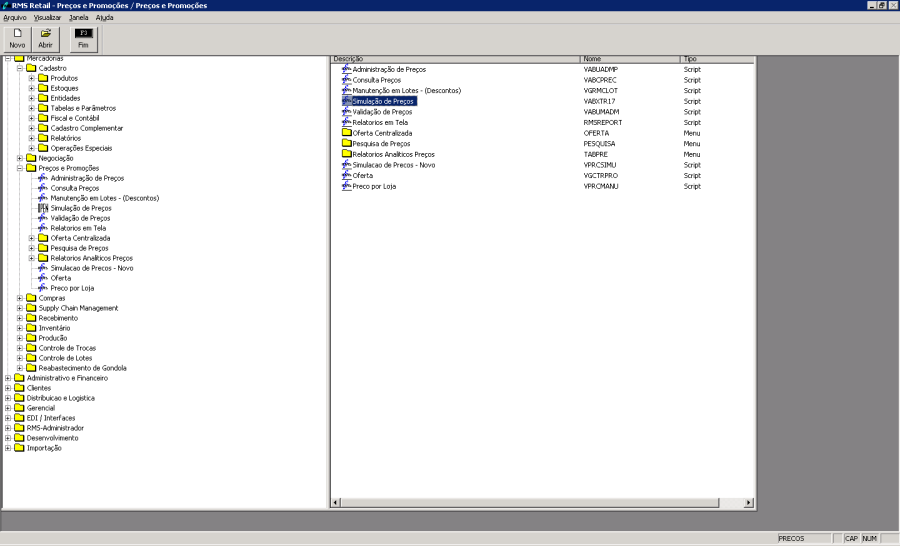Select script icon of Relatorios em Tela in list
Screen dimensions: 900x546
pyautogui.click(x=347, y=122)
